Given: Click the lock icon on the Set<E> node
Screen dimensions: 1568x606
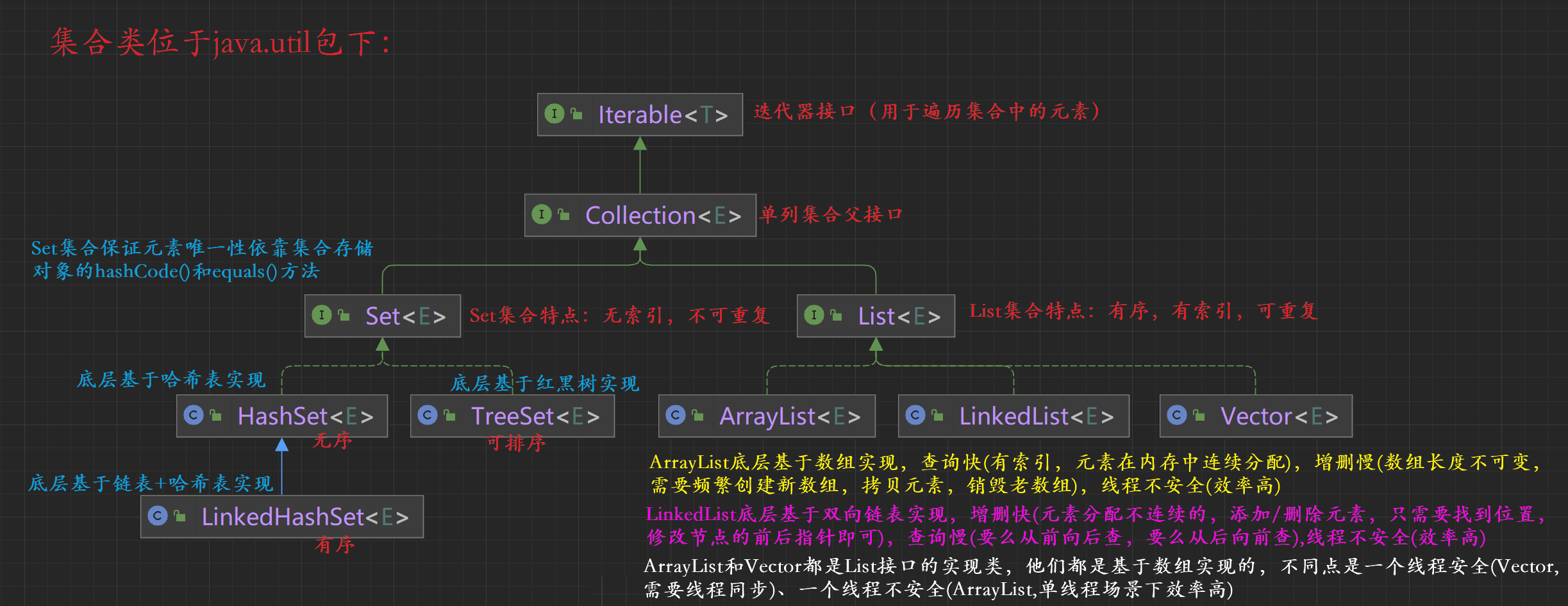Looking at the screenshot, I should click(344, 315).
